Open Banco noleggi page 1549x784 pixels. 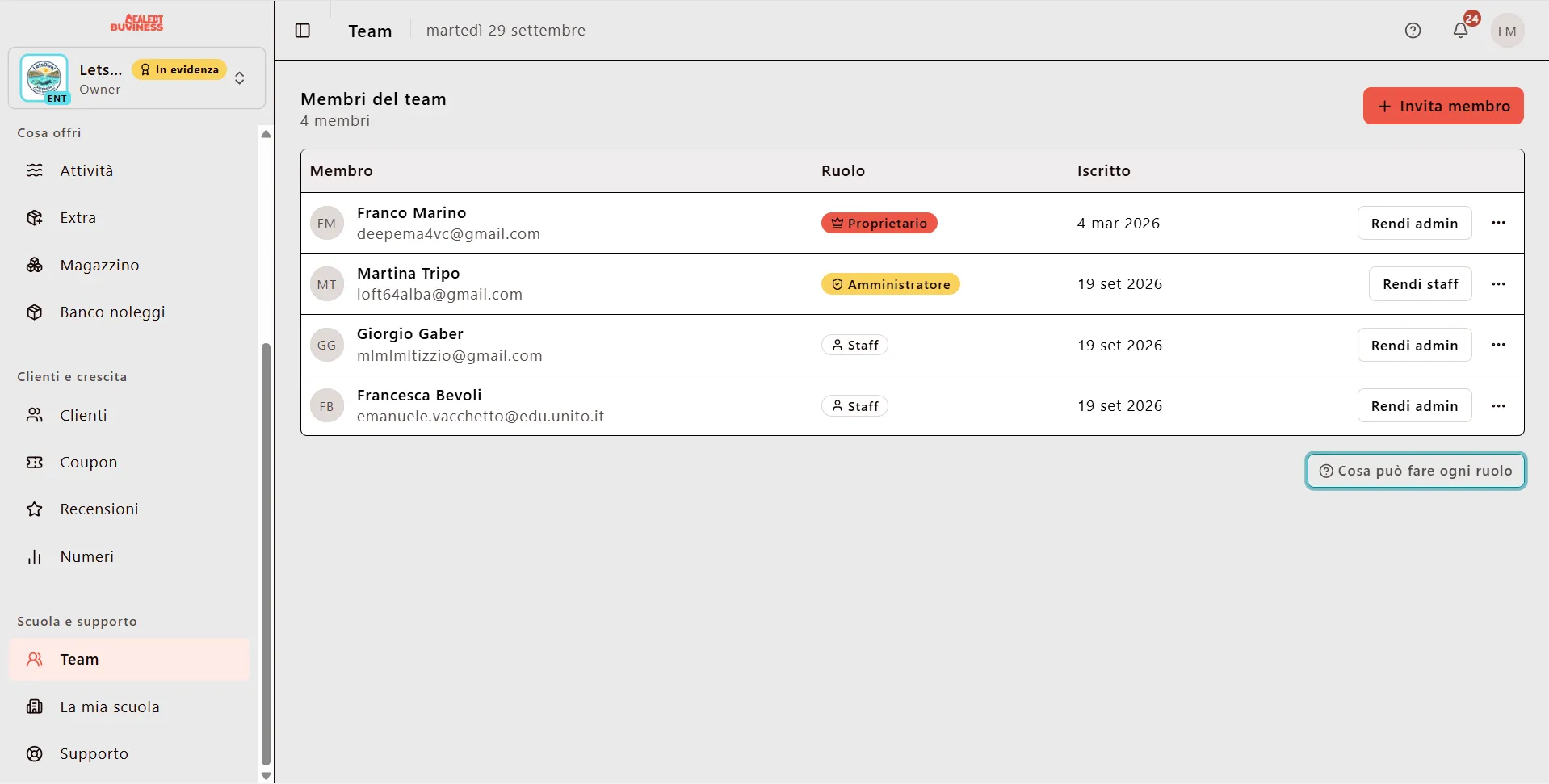(x=129, y=312)
